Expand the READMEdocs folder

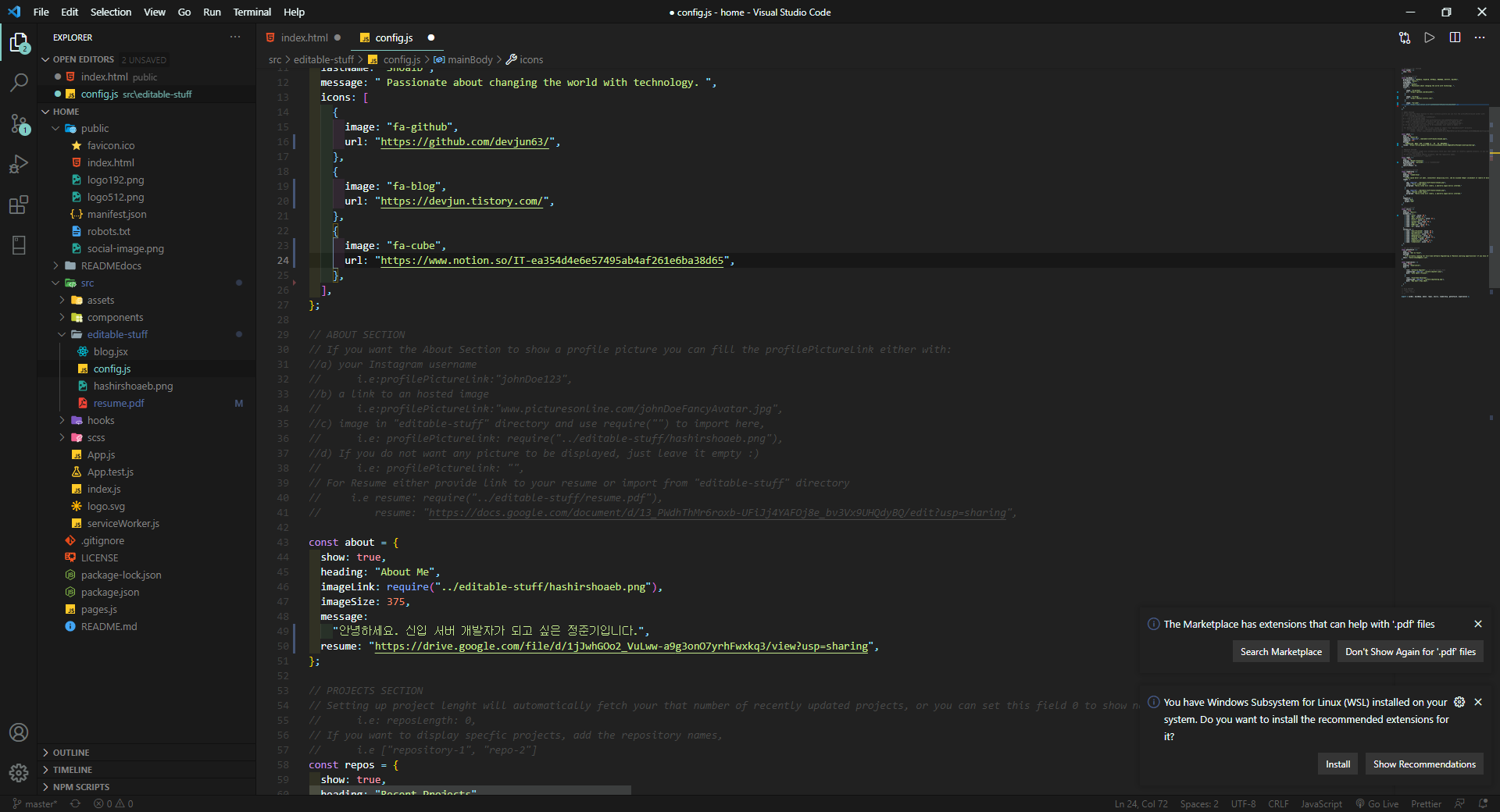55,265
